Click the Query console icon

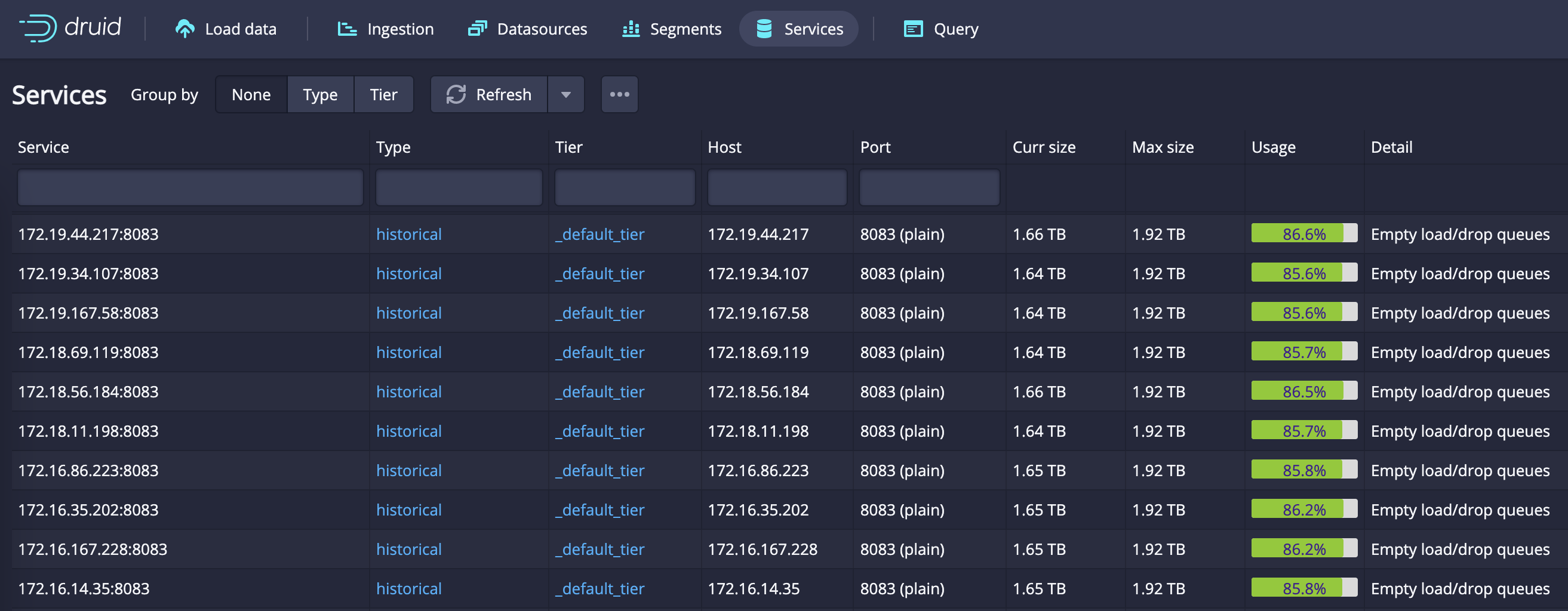pyautogui.click(x=913, y=29)
